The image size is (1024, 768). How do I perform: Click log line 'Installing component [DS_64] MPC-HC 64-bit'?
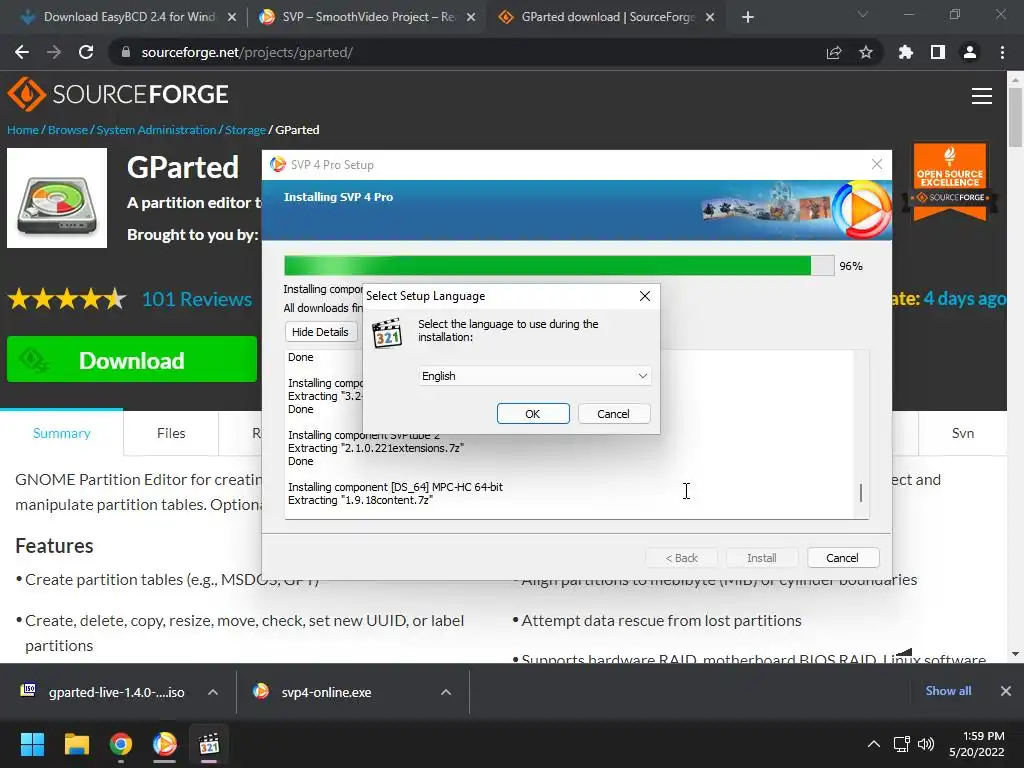[x=396, y=487]
